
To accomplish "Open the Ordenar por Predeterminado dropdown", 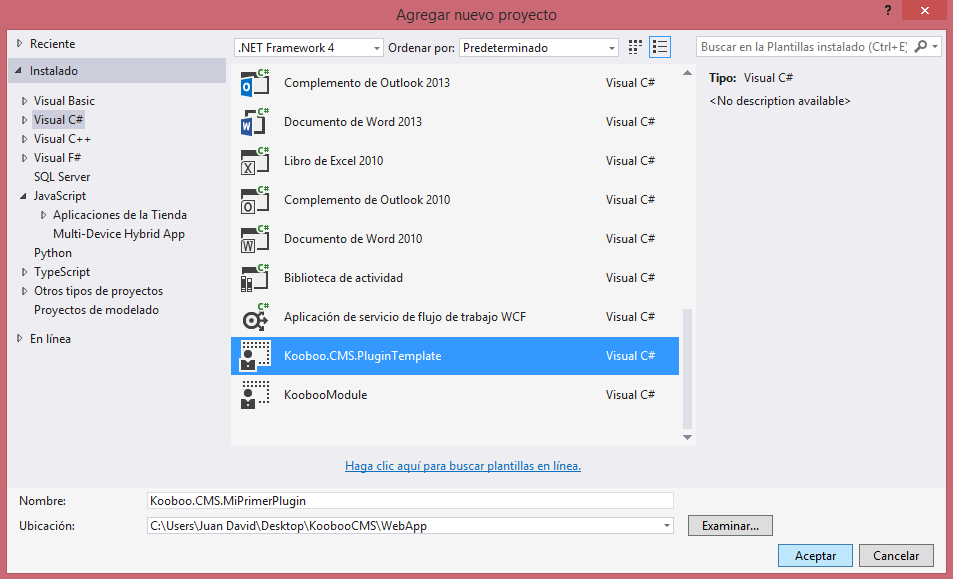I will click(x=539, y=47).
